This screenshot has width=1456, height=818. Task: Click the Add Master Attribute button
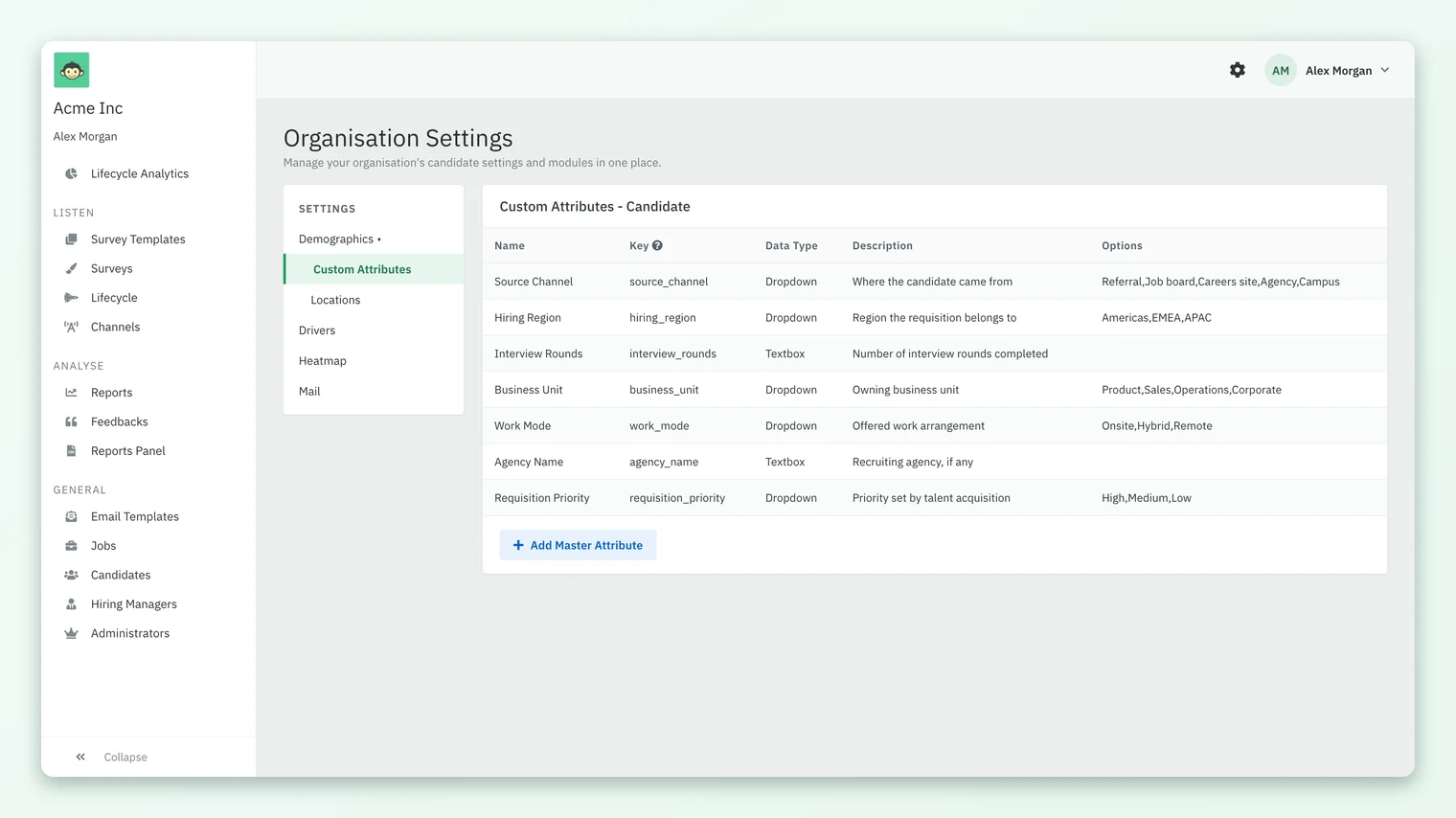click(x=578, y=545)
